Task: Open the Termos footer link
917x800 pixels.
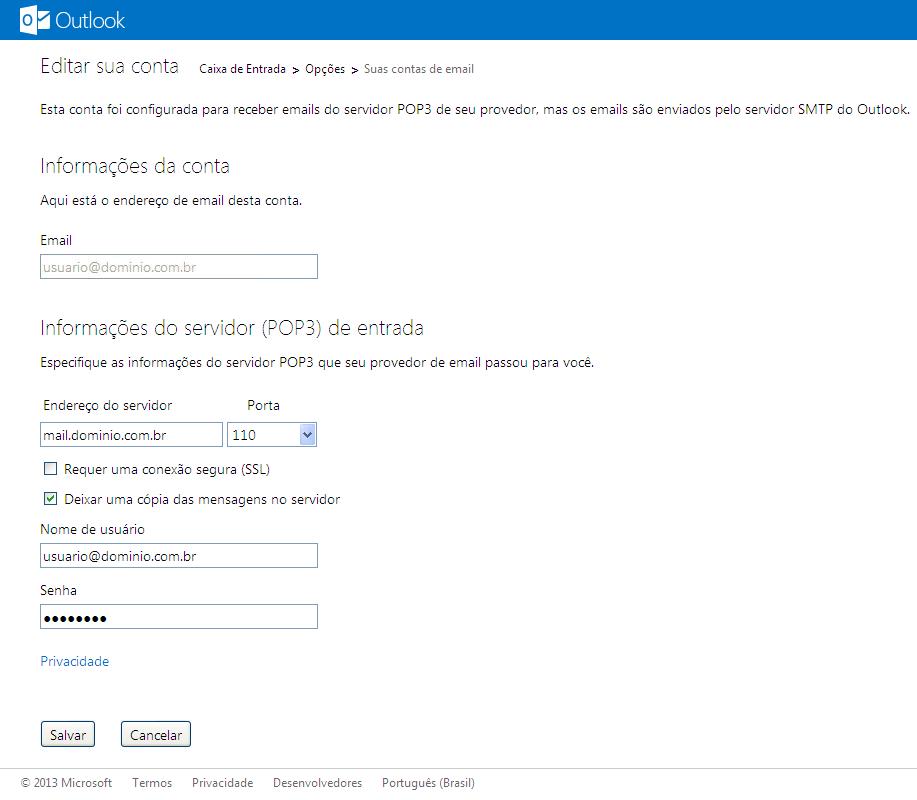Action: [152, 782]
